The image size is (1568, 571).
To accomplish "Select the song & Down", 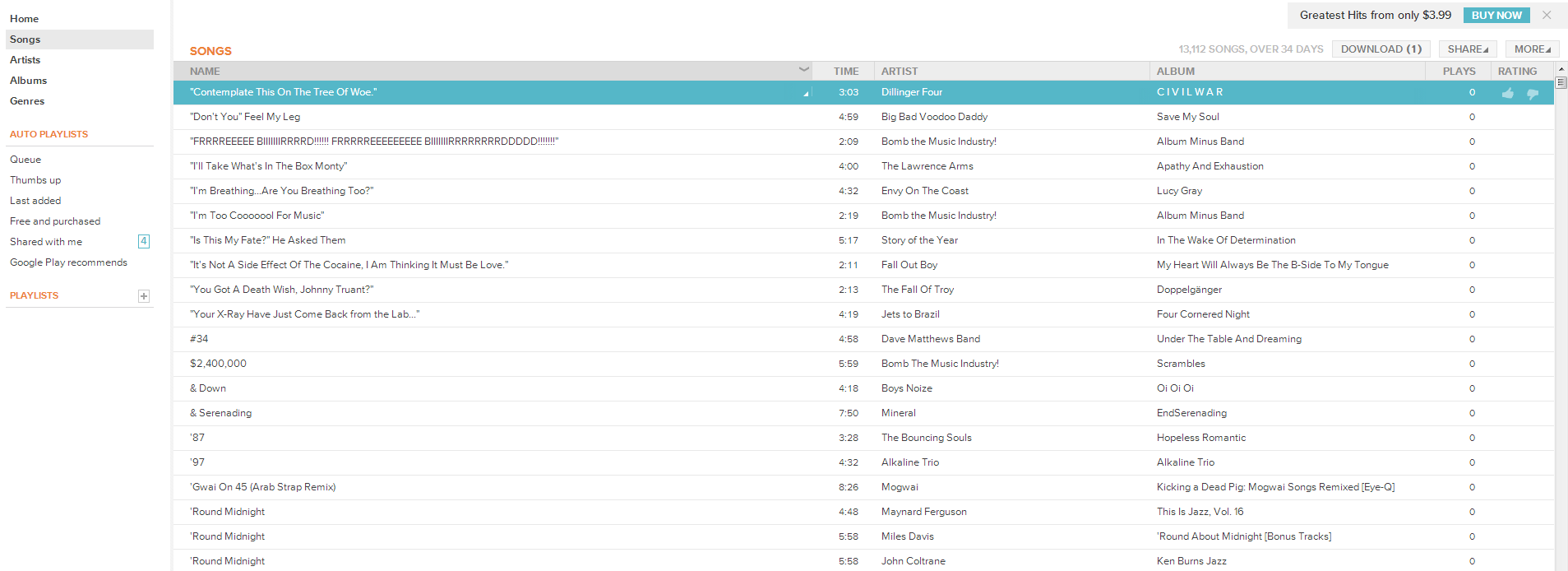I will tap(208, 388).
